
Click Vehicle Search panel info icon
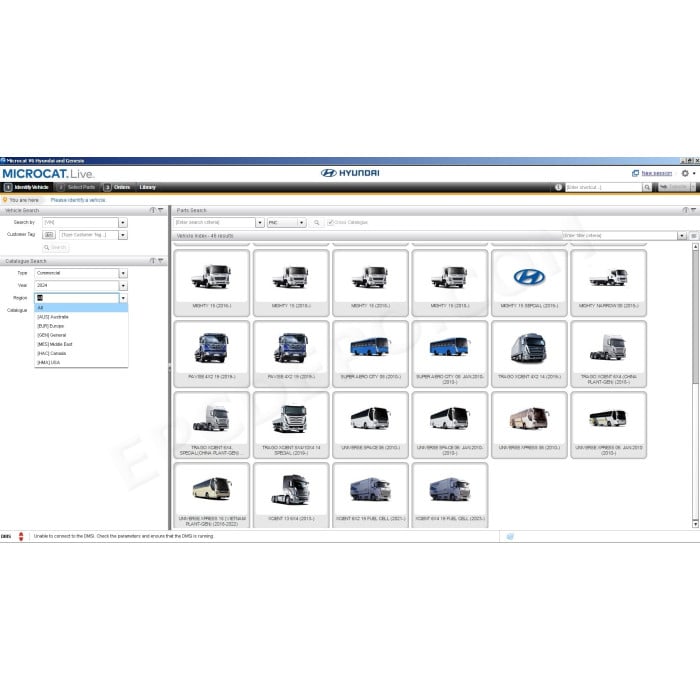coord(153,210)
